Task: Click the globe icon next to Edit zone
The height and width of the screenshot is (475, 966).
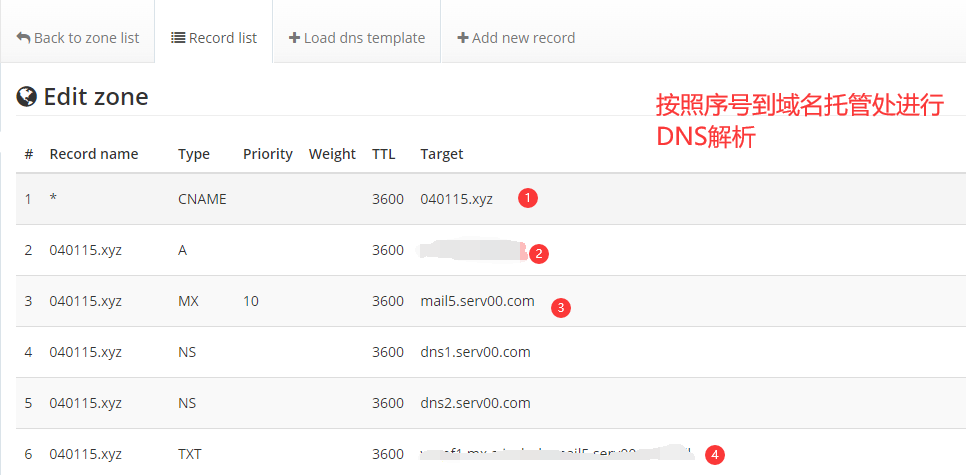Action: [27, 97]
